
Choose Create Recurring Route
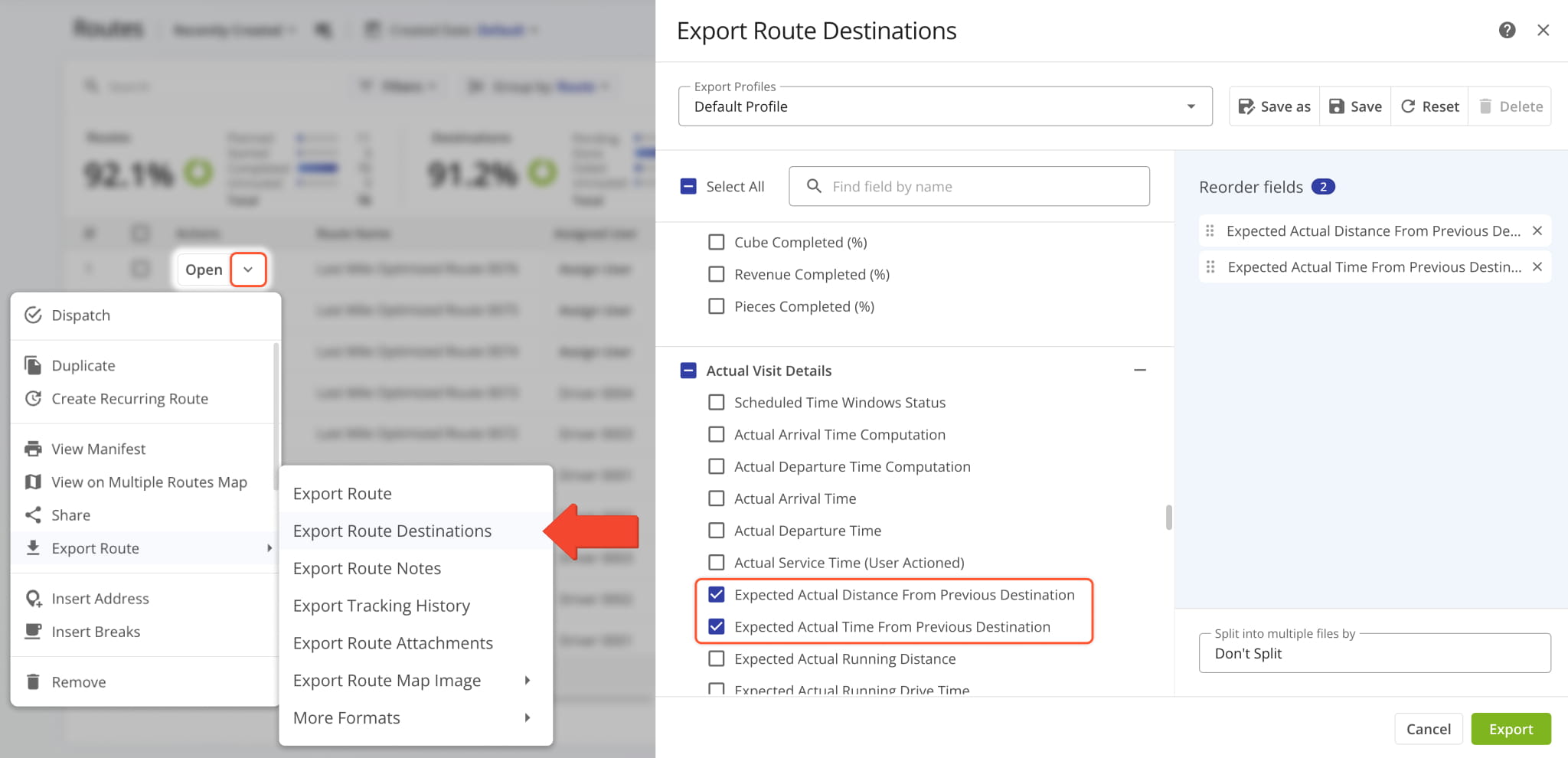click(142, 399)
